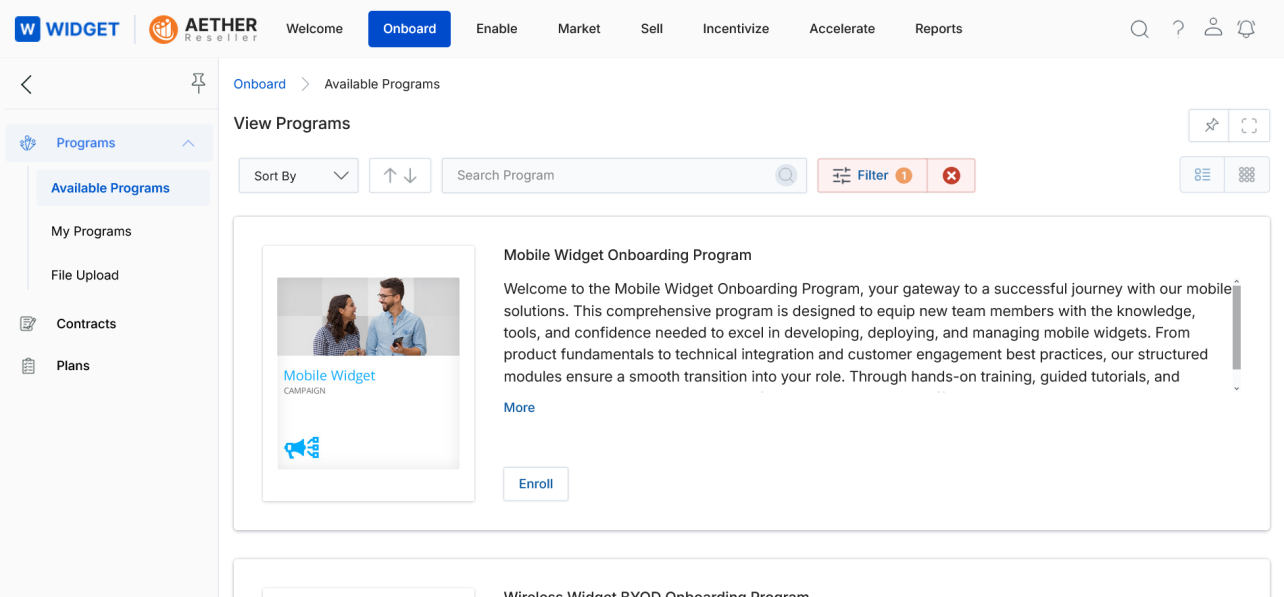Select the Onboard tab

click(410, 29)
